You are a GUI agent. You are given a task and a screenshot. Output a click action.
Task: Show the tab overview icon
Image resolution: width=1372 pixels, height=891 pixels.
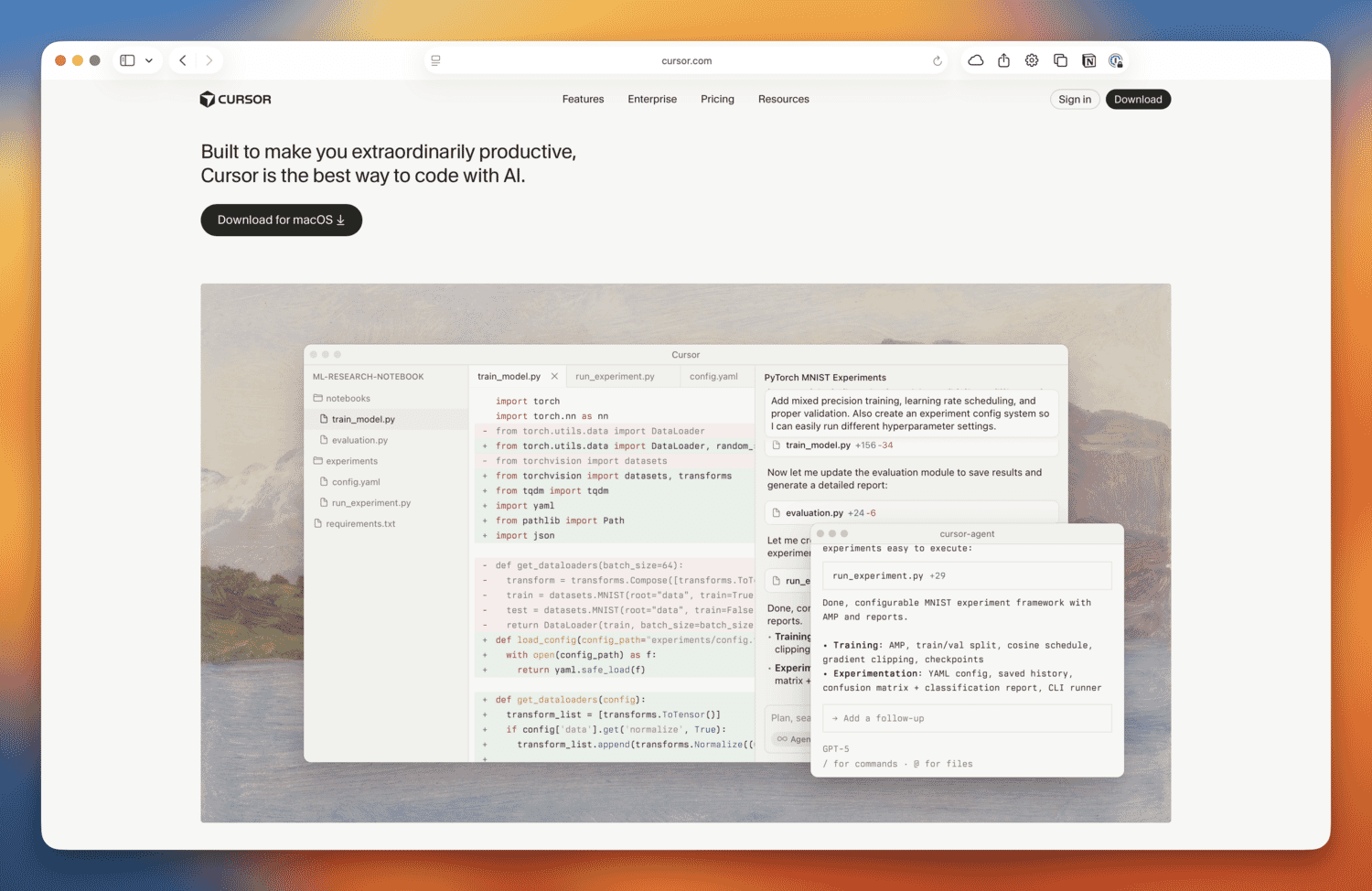click(x=1060, y=60)
